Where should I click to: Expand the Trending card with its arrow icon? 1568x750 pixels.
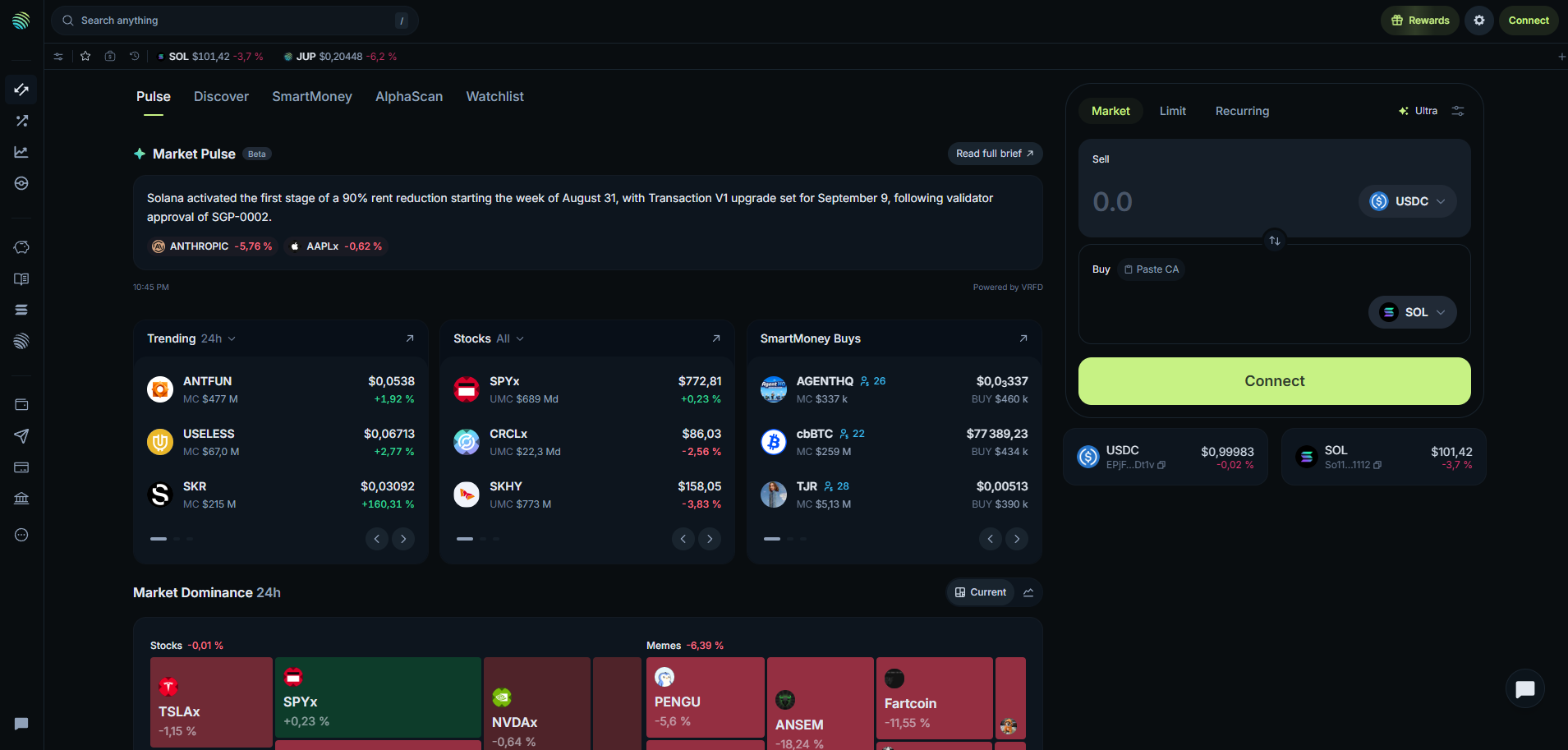[x=410, y=338]
